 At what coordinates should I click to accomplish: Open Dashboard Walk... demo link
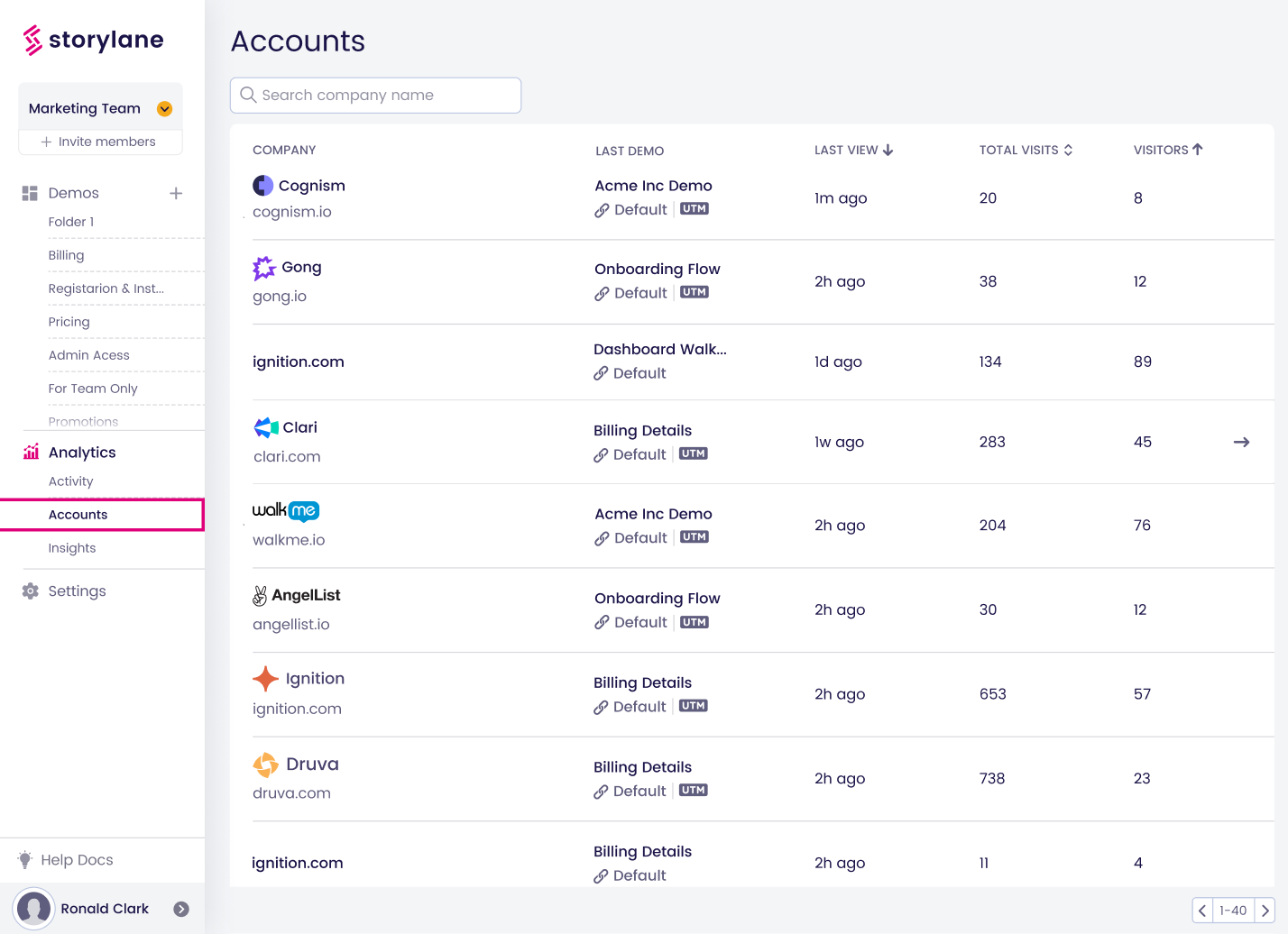(660, 349)
